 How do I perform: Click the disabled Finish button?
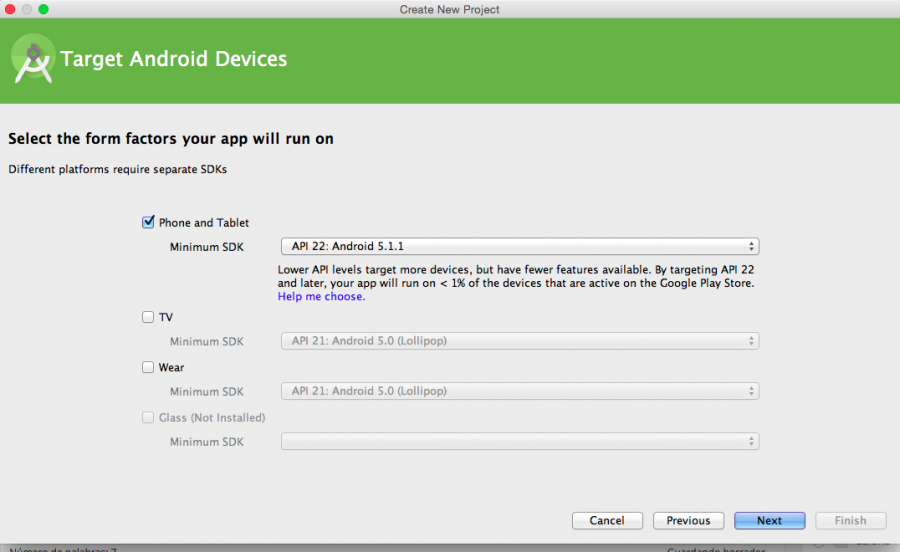tap(851, 520)
